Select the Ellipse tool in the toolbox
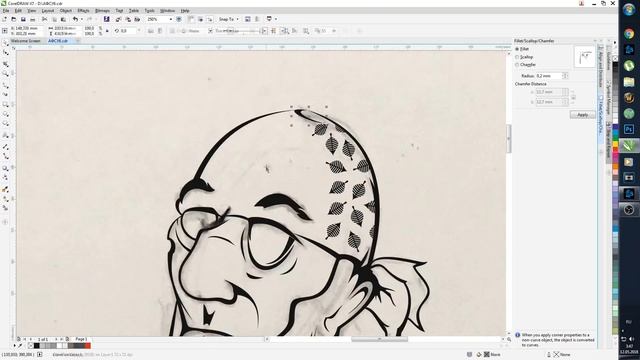The height and width of the screenshot is (360, 640). (x=5, y=114)
